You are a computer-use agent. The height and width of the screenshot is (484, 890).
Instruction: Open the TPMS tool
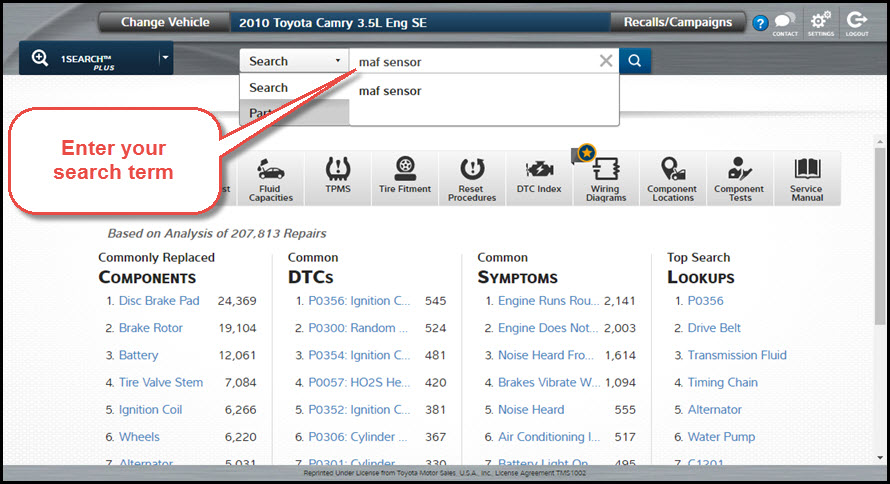tap(337, 177)
